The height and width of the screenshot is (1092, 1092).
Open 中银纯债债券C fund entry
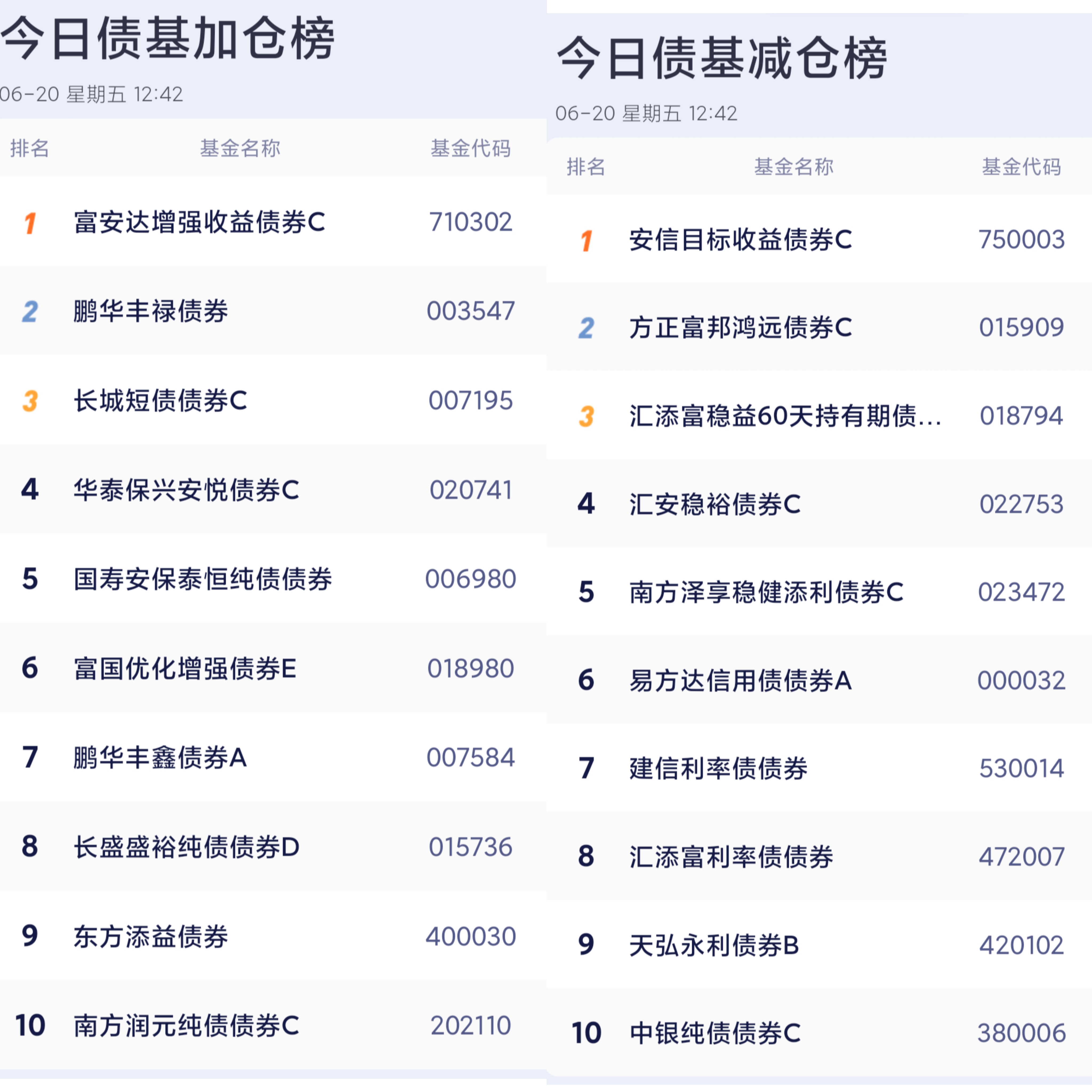click(x=819, y=1033)
